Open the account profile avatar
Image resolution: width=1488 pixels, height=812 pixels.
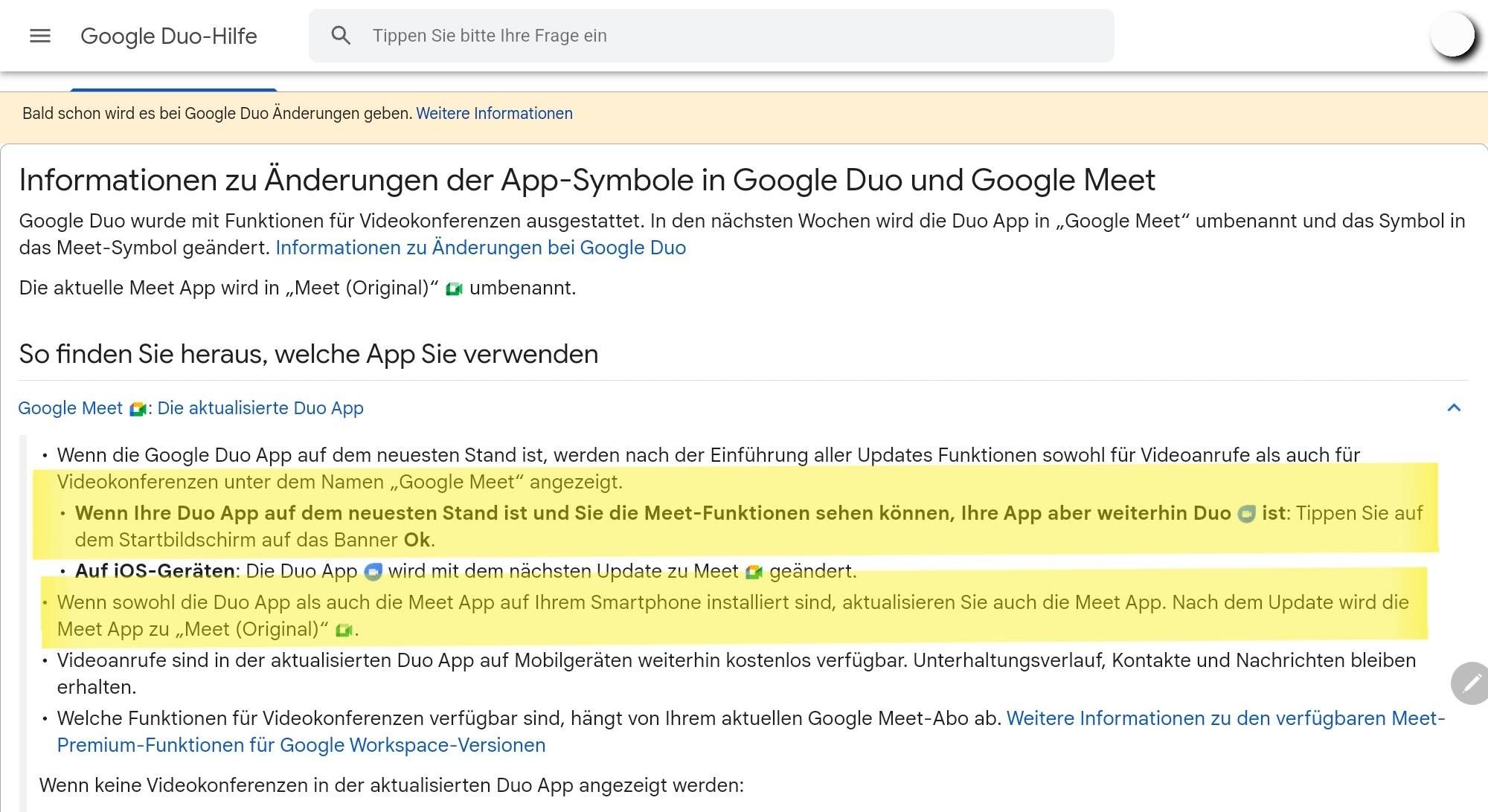[1452, 35]
